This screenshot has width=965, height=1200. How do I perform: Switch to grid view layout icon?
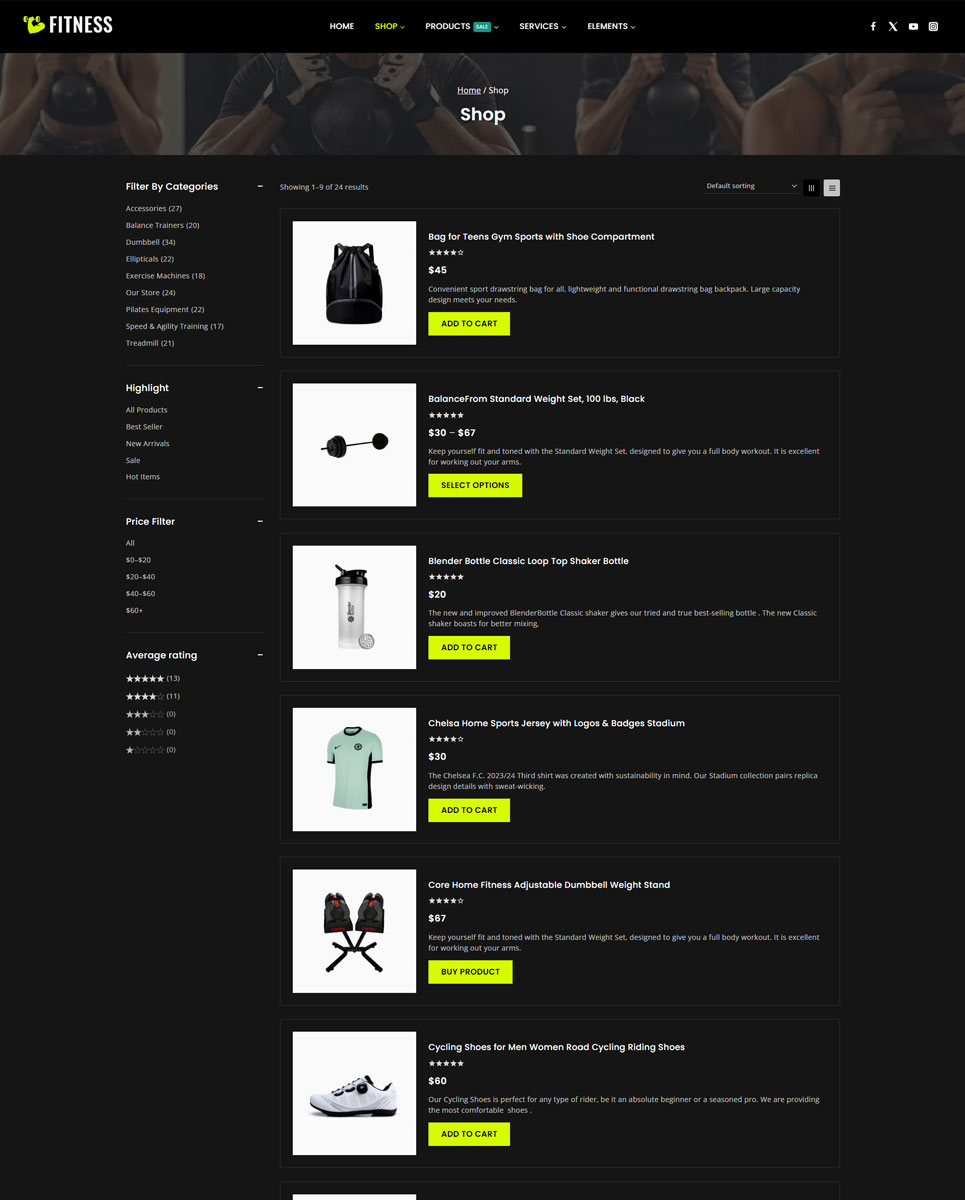coord(811,187)
